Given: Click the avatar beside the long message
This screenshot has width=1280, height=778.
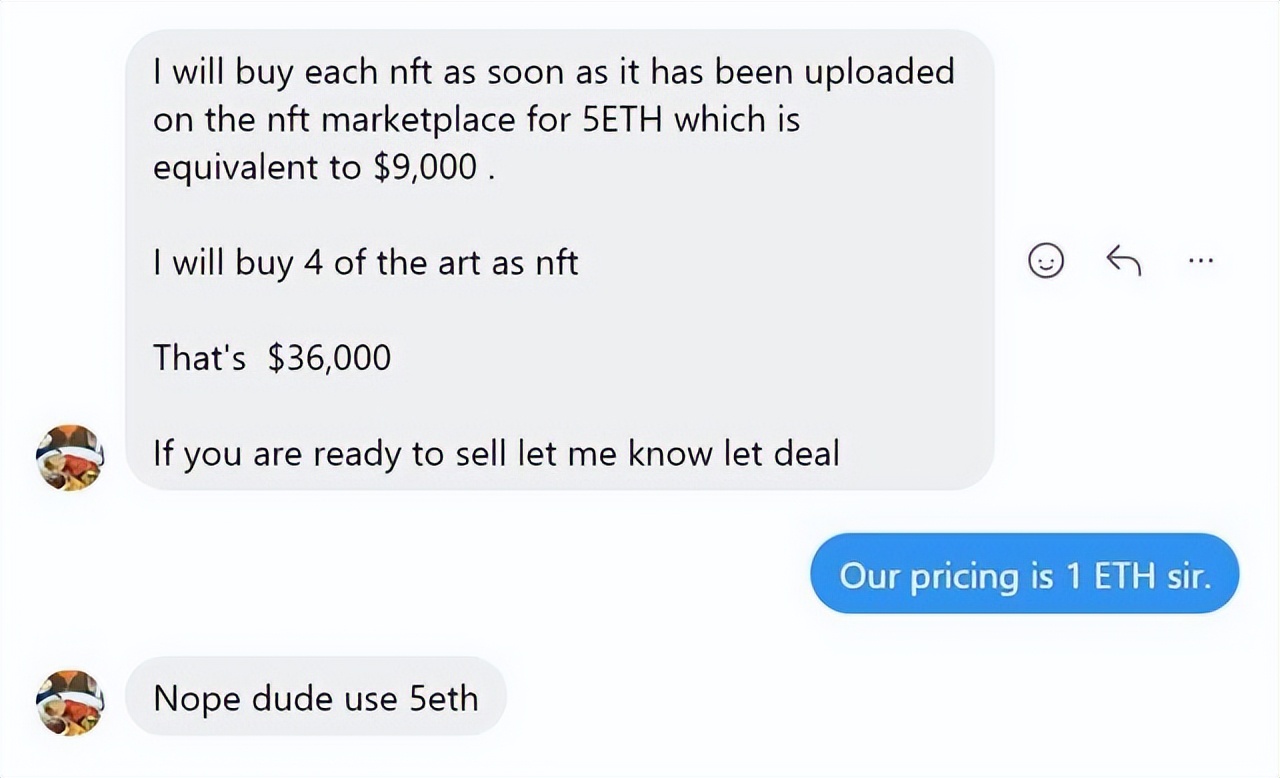Looking at the screenshot, I should [69, 457].
